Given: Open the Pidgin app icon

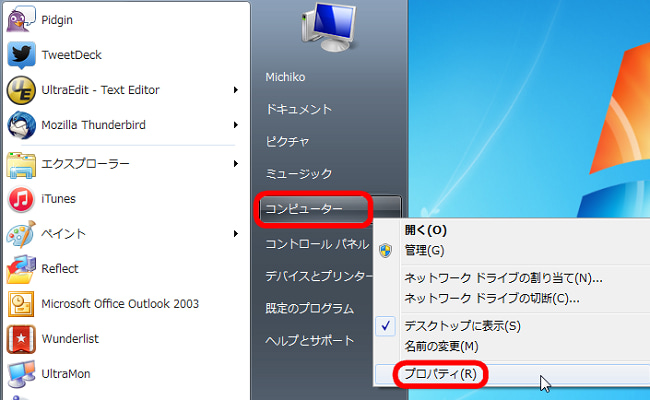Looking at the screenshot, I should click(x=21, y=19).
